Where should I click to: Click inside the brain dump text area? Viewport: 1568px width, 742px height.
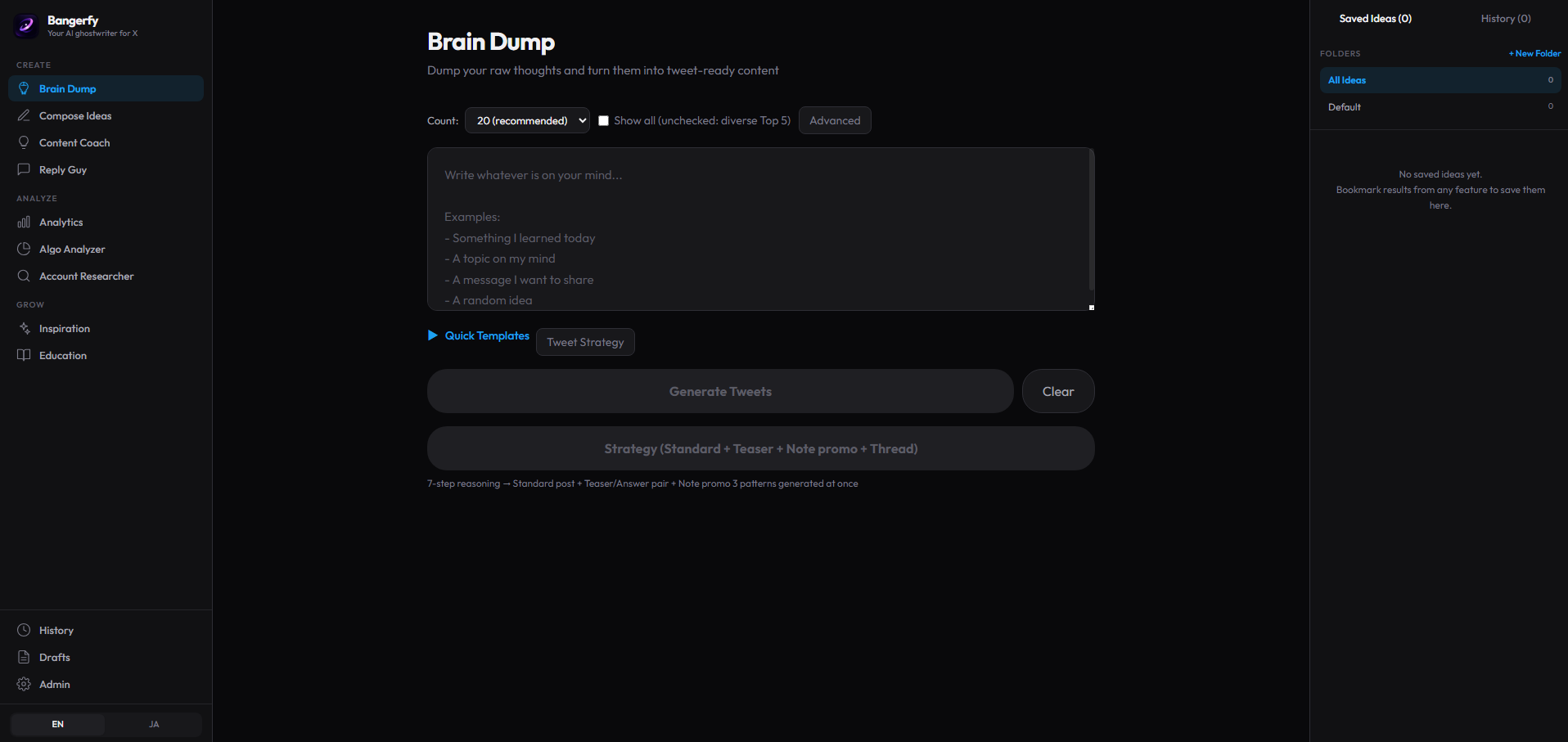click(x=759, y=229)
